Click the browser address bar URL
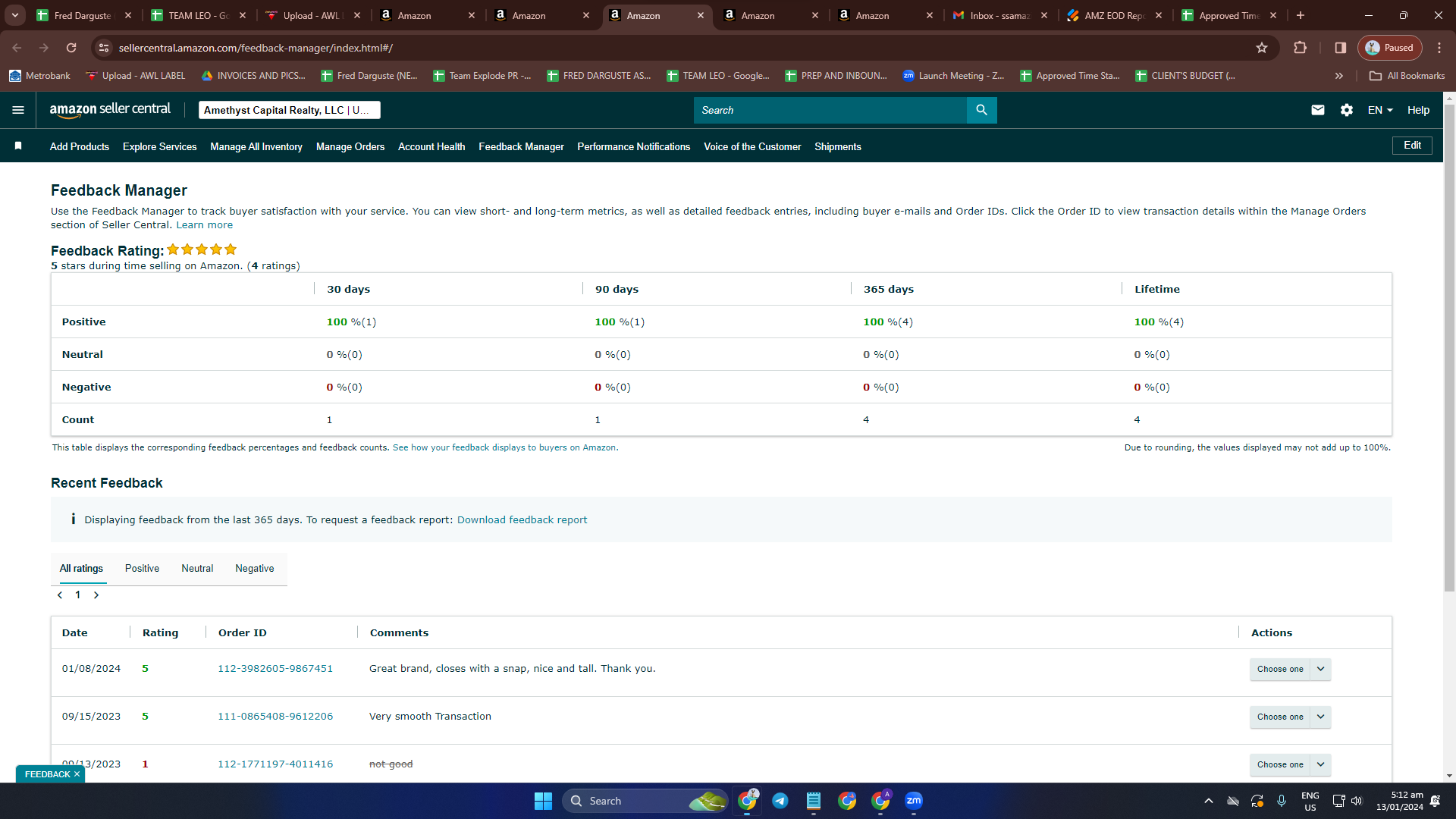This screenshot has height=819, width=1456. [x=256, y=48]
